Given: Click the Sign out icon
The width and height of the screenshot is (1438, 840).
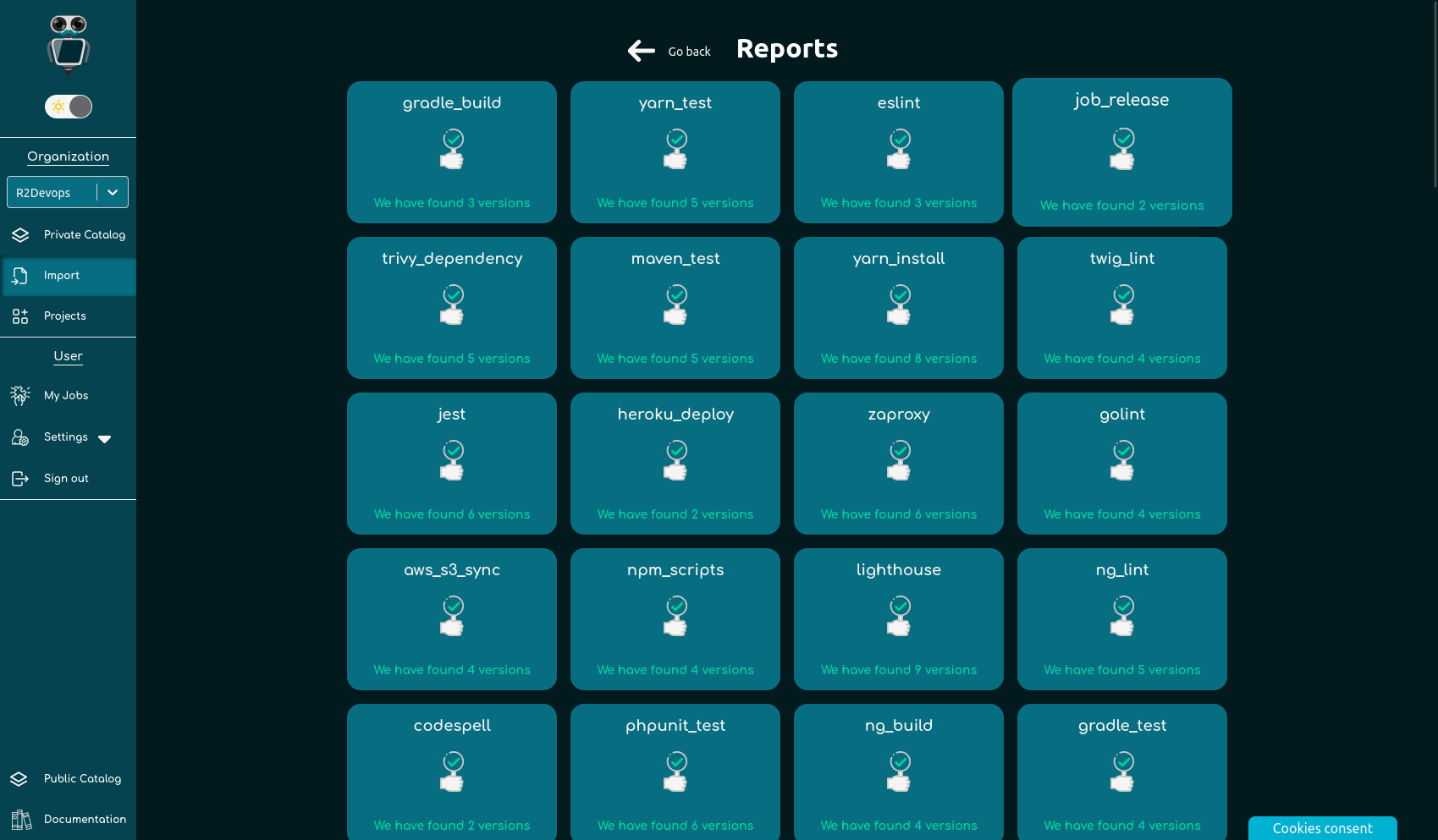Looking at the screenshot, I should pyautogui.click(x=20, y=479).
